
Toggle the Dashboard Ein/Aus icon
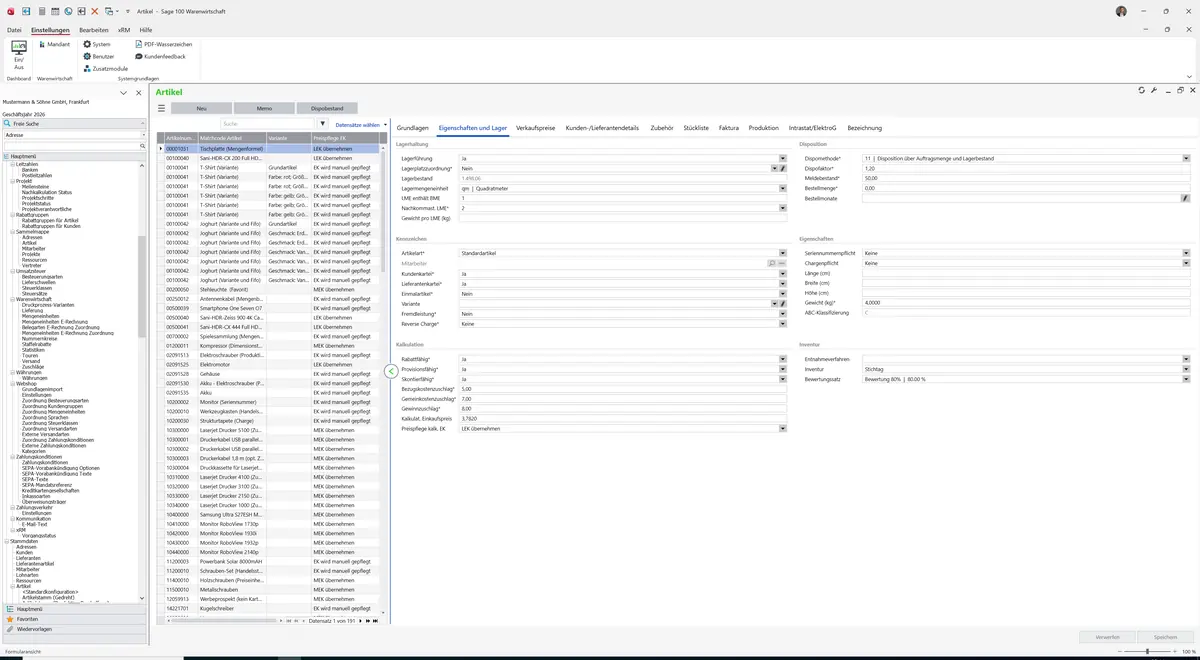click(19, 55)
